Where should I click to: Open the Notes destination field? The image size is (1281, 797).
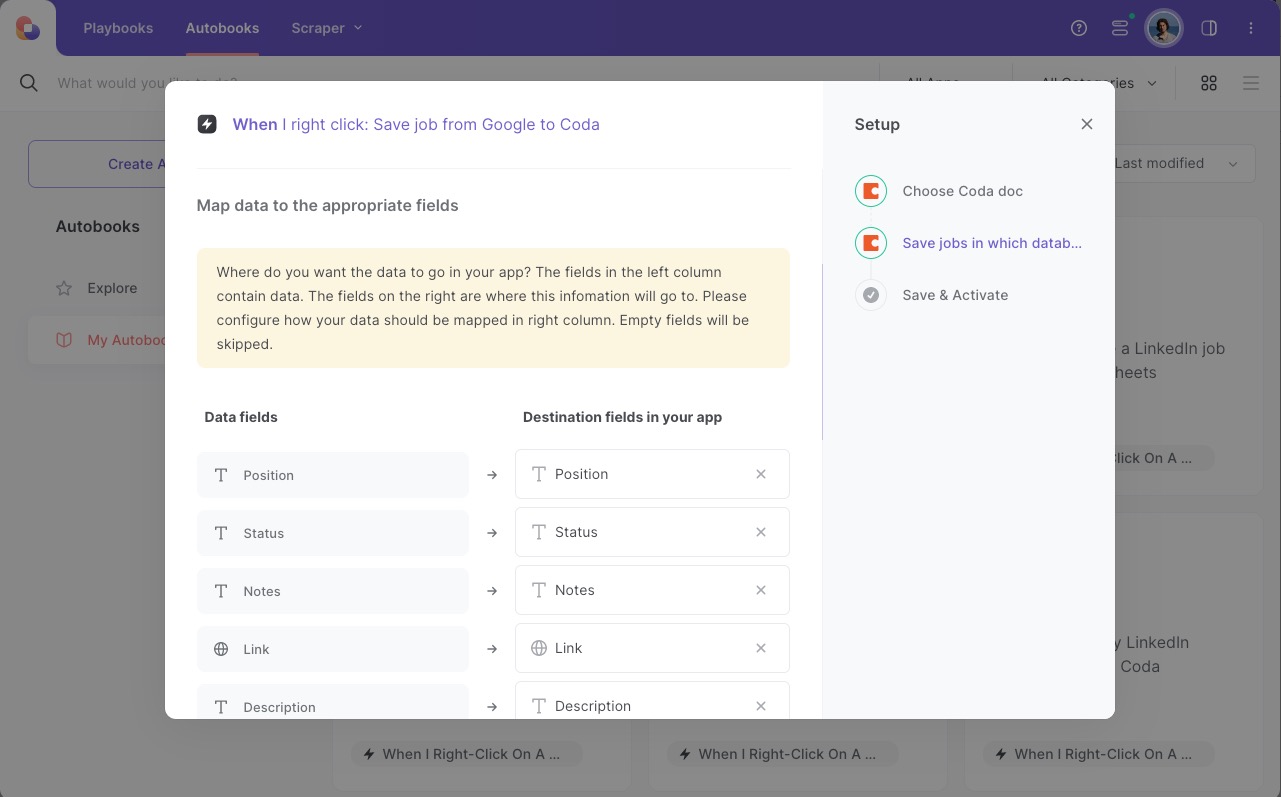(652, 590)
